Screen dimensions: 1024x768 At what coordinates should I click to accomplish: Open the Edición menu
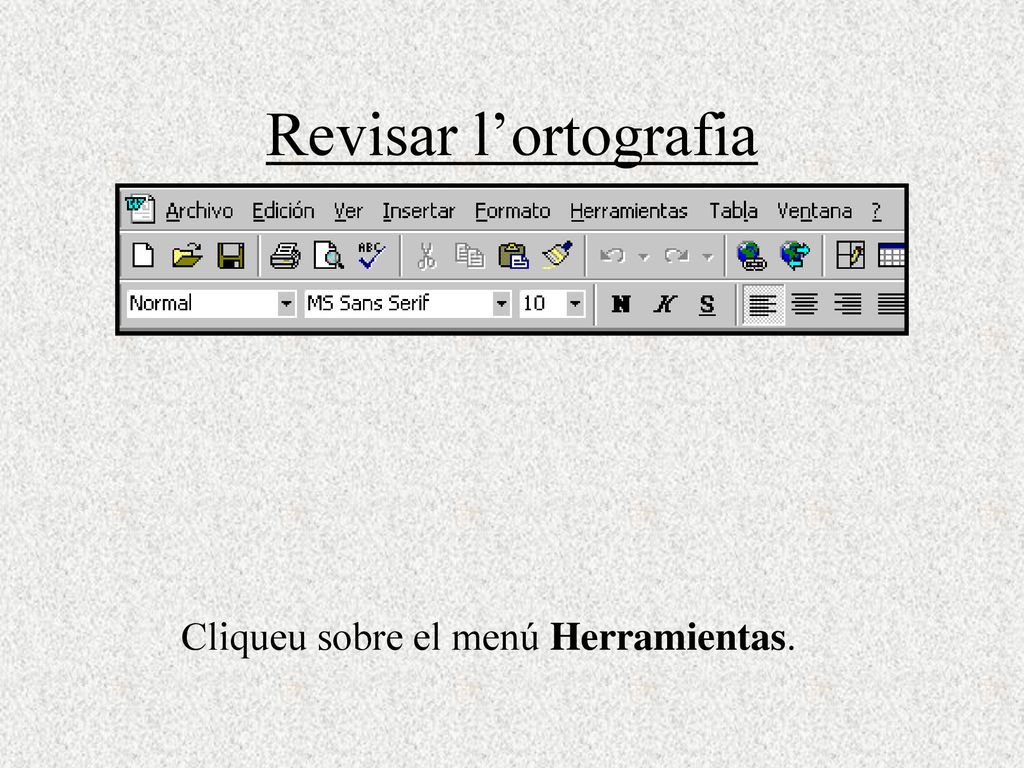click(x=283, y=211)
